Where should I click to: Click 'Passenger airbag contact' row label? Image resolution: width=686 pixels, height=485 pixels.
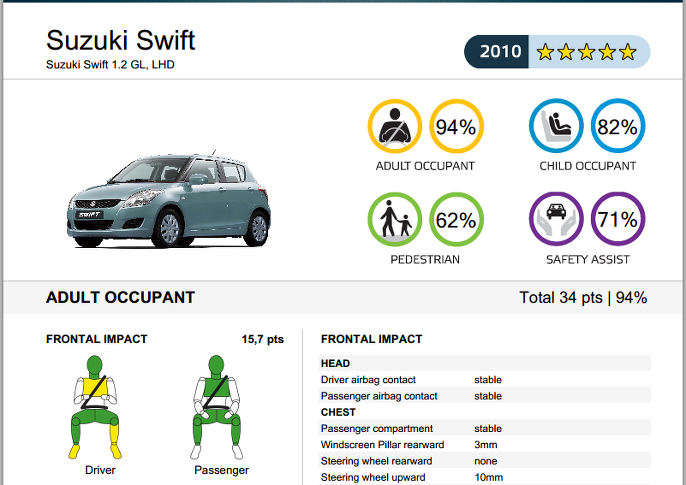[379, 396]
